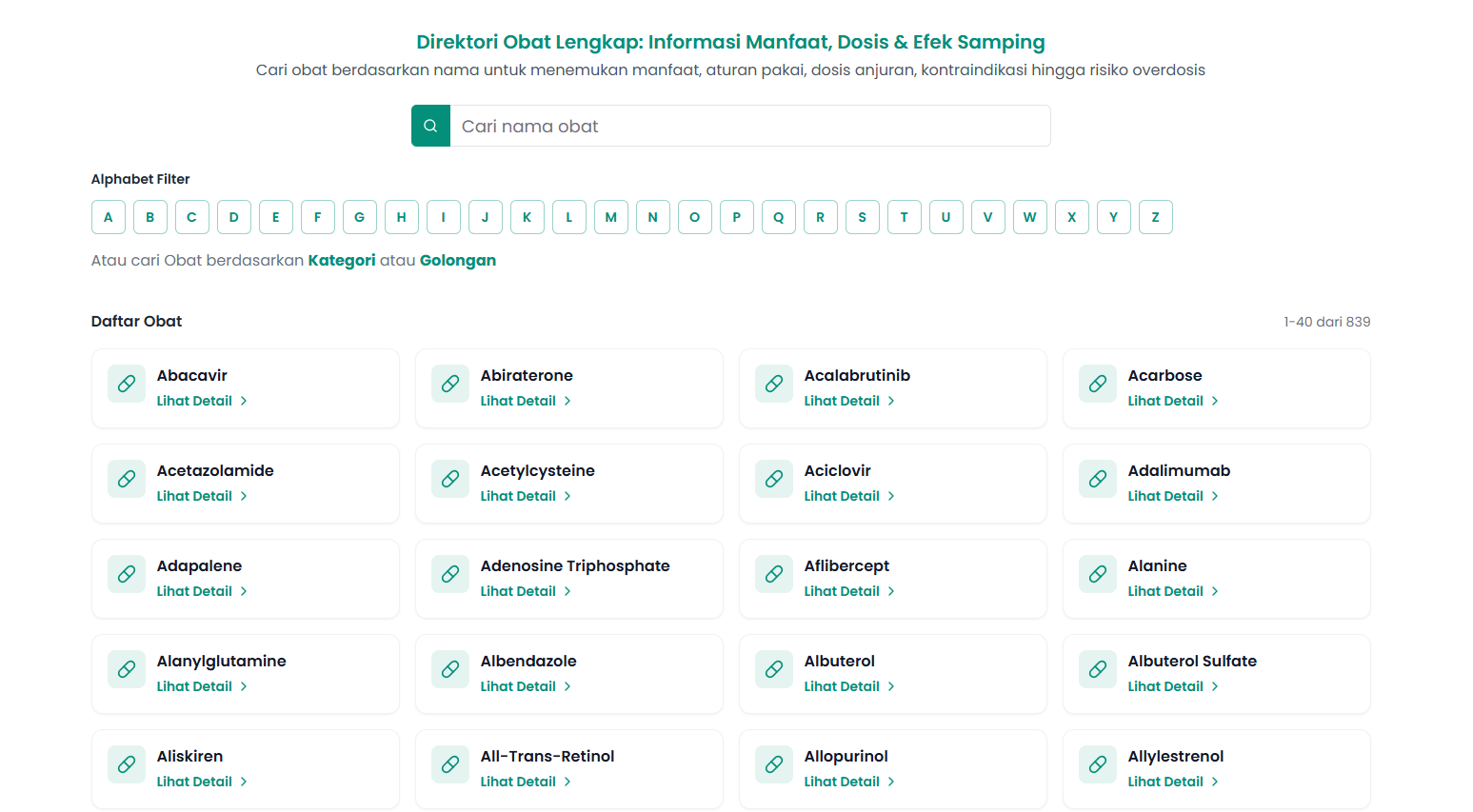Click the pill icon beside Aliskiren
Screen dimensions: 1473x812
127,764
